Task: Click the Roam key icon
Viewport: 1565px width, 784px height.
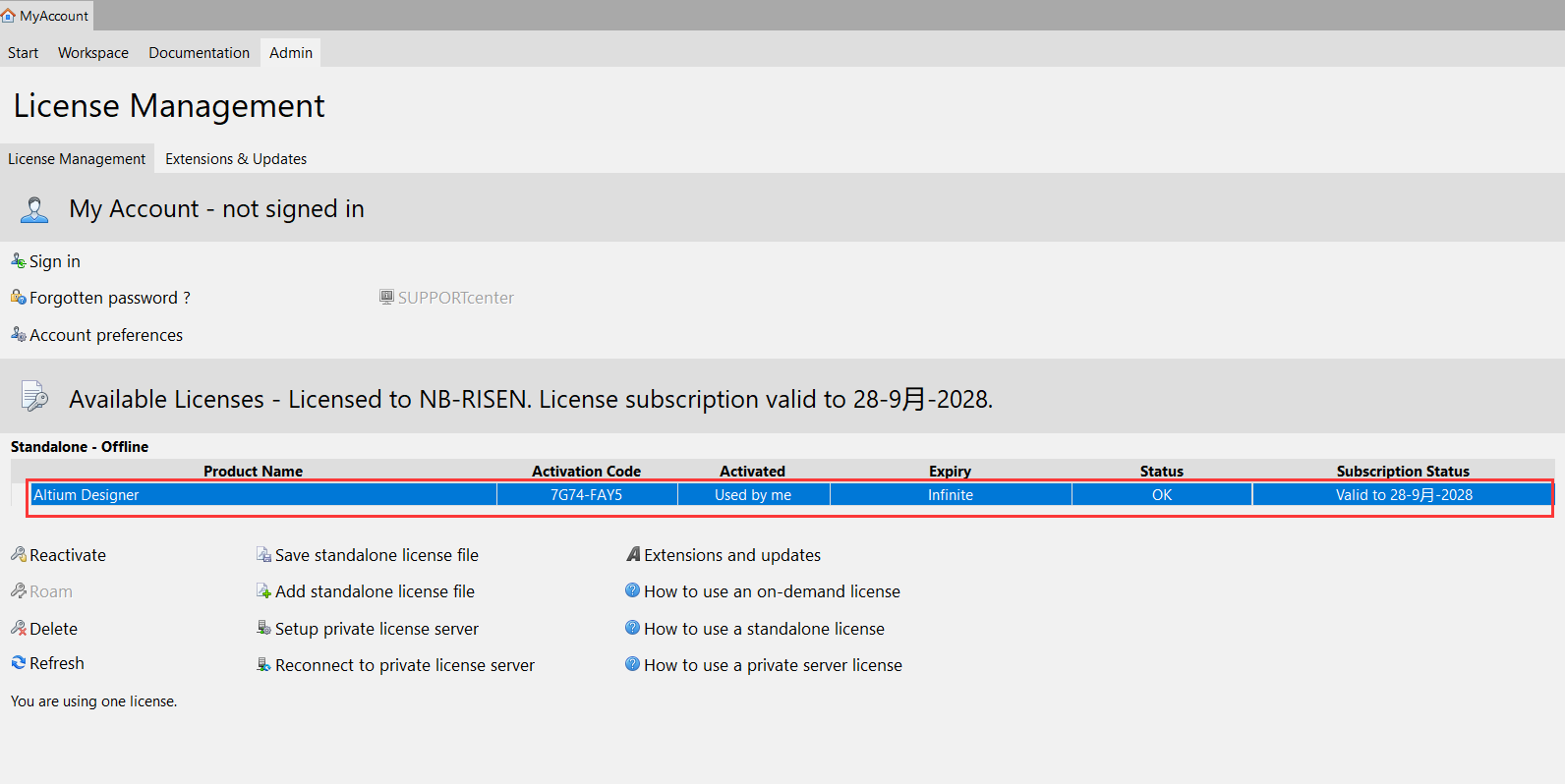Action: (19, 590)
